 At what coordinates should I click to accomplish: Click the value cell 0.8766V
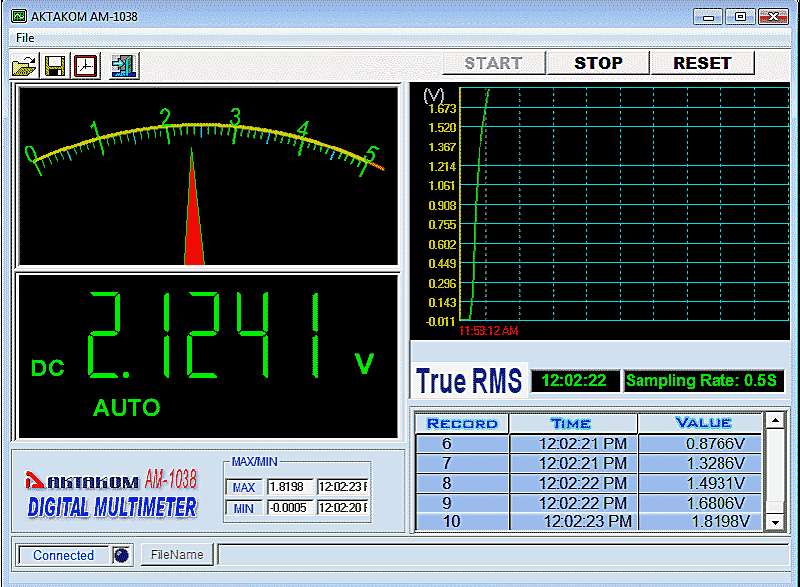point(701,444)
